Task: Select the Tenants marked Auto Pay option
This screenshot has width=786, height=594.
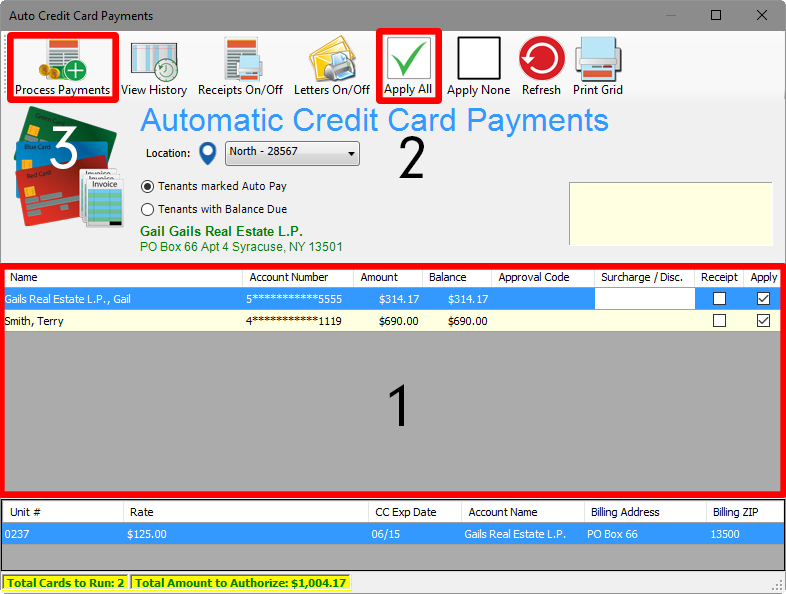Action: pyautogui.click(x=148, y=186)
